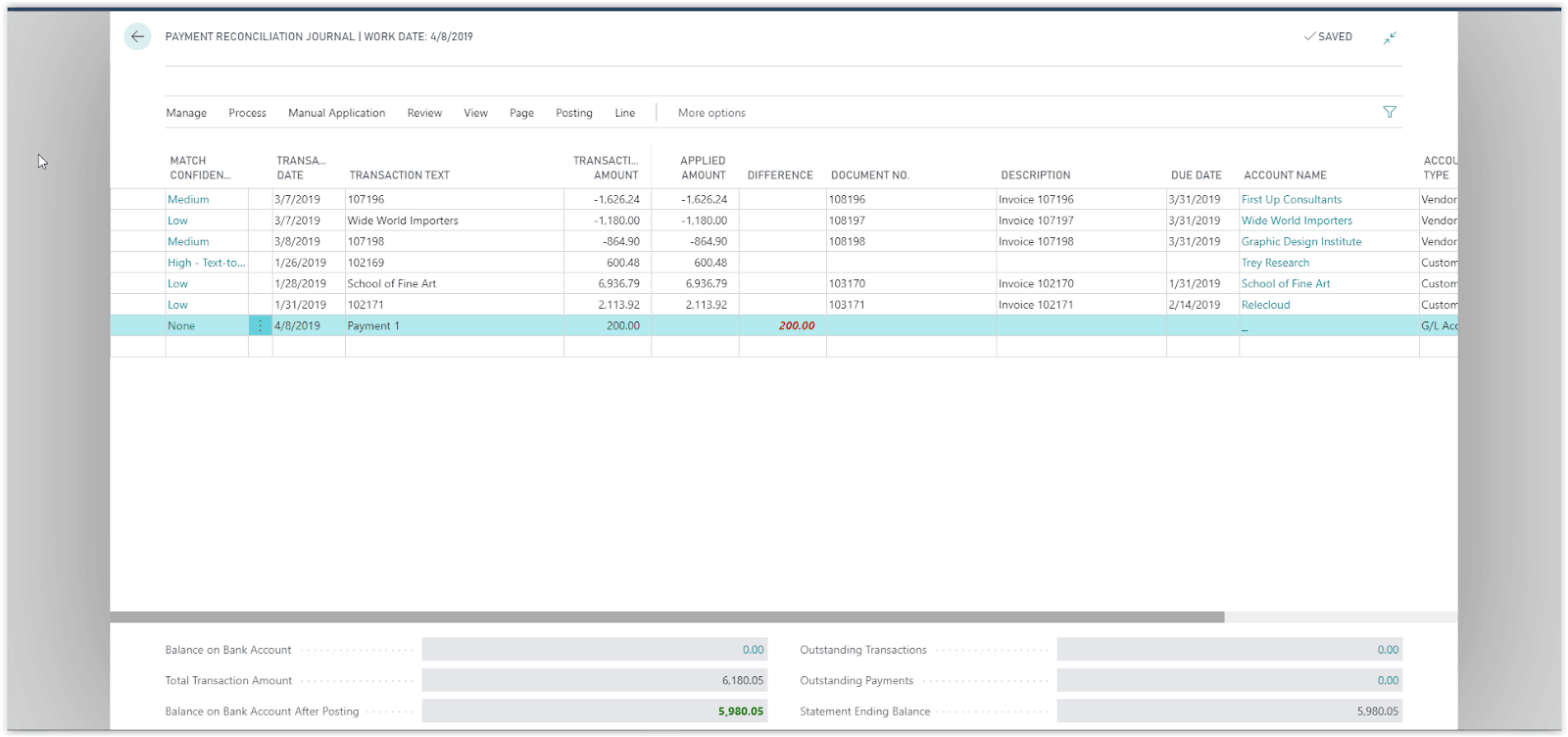Select transaction text cell Payment 1

pos(455,325)
